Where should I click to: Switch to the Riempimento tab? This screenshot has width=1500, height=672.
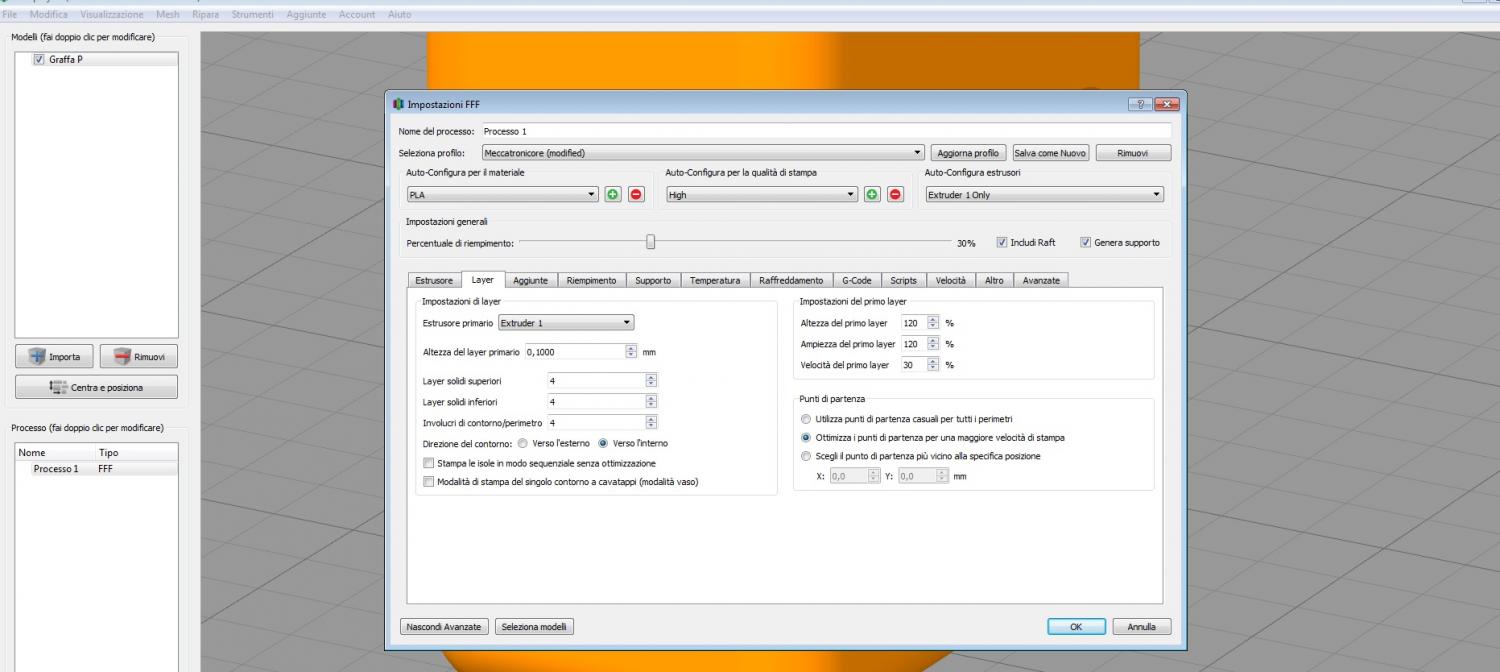593,281
